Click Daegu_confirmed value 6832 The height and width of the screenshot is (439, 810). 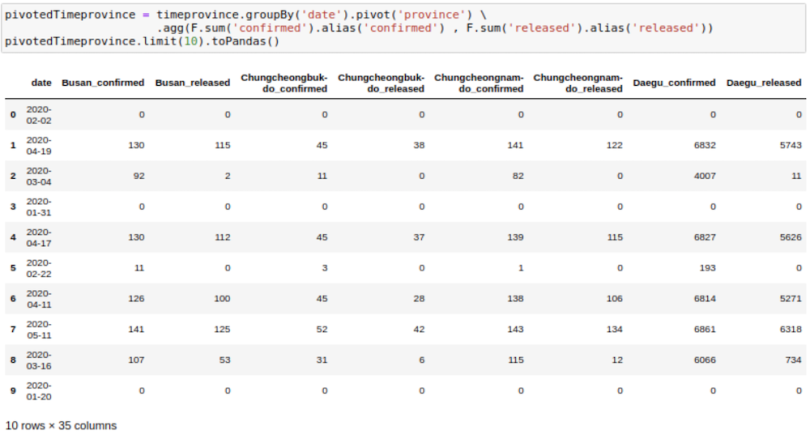click(x=705, y=145)
